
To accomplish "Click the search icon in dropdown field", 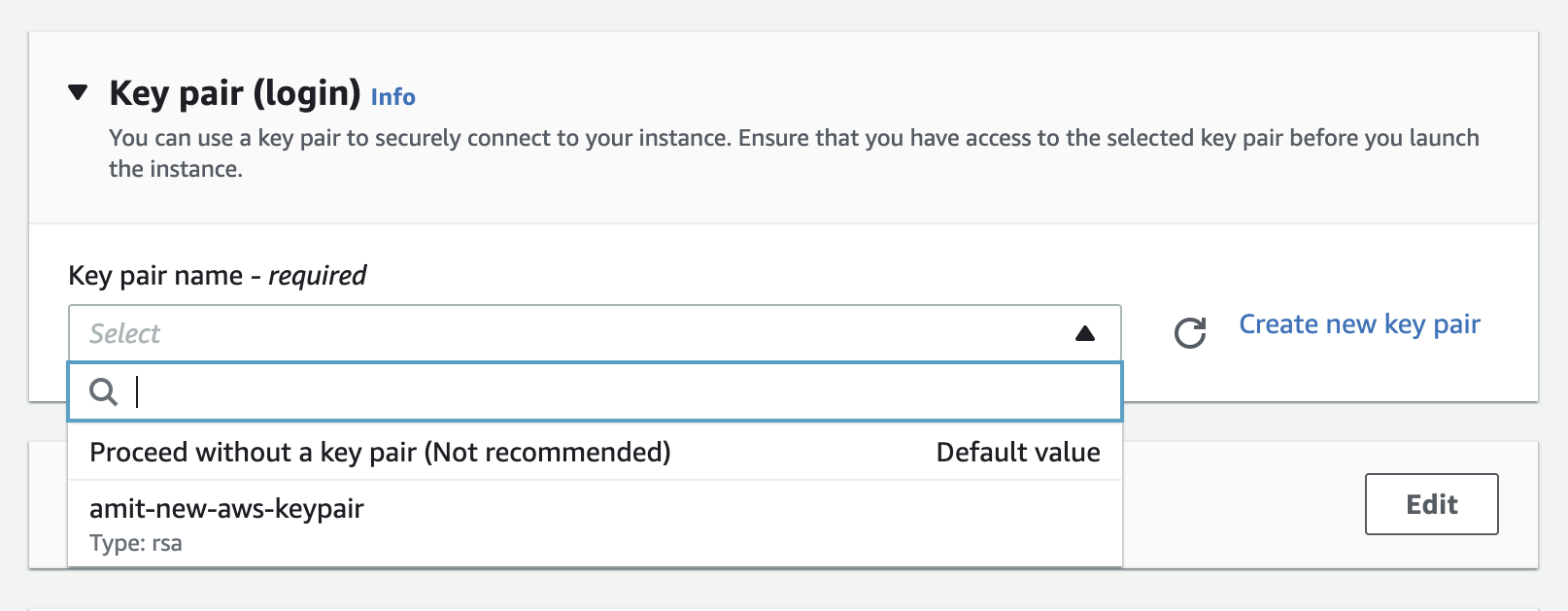I will click(x=105, y=391).
